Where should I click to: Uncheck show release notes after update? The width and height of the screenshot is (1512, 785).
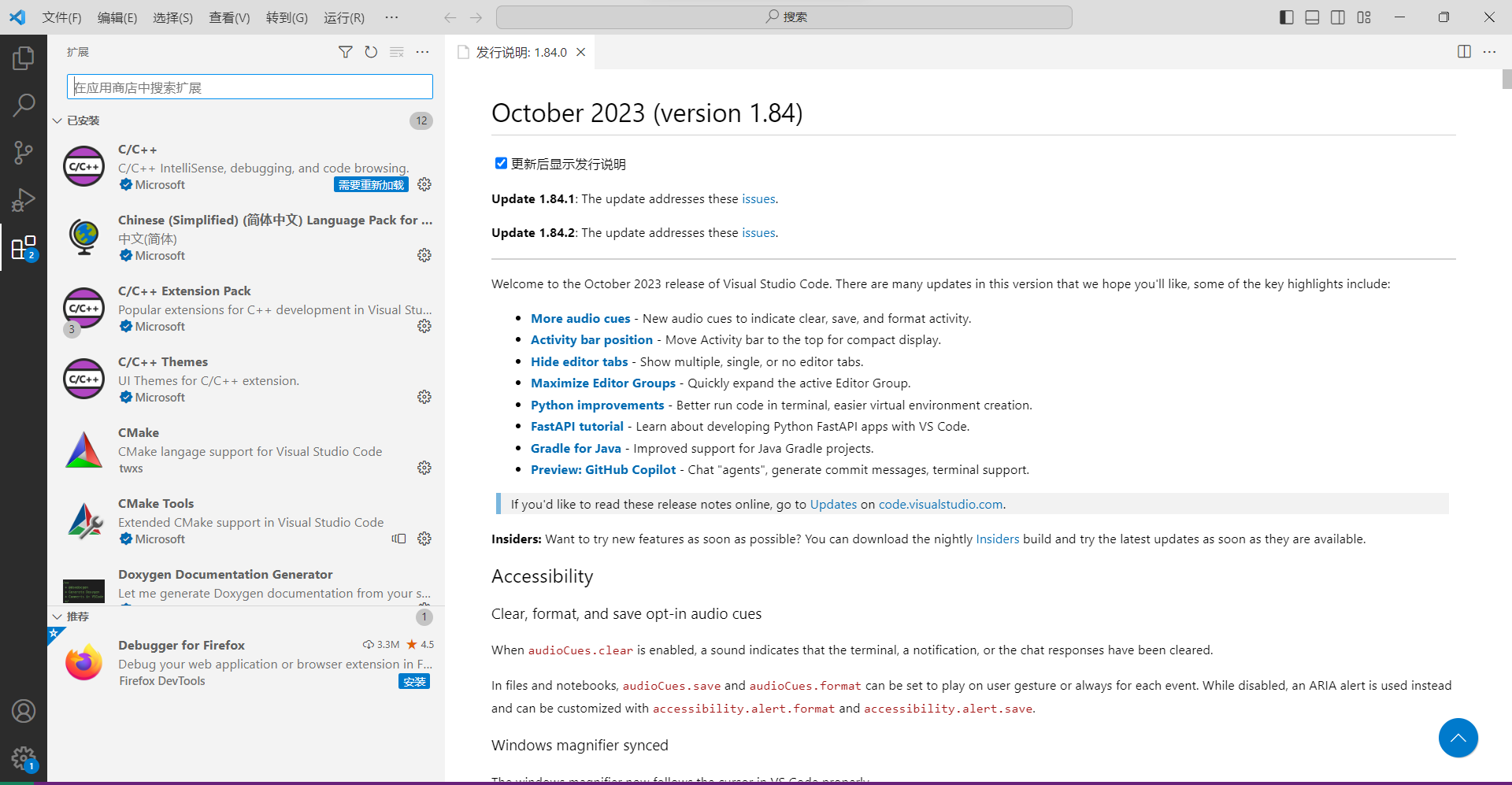coord(501,163)
